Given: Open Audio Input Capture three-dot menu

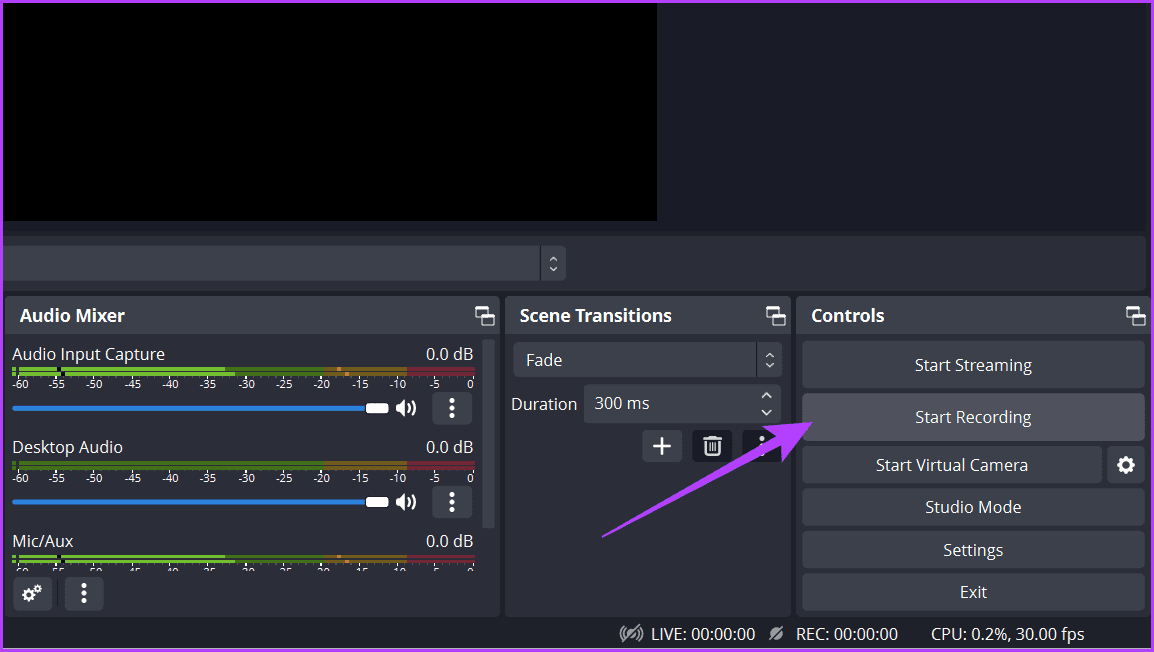Looking at the screenshot, I should tap(452, 408).
